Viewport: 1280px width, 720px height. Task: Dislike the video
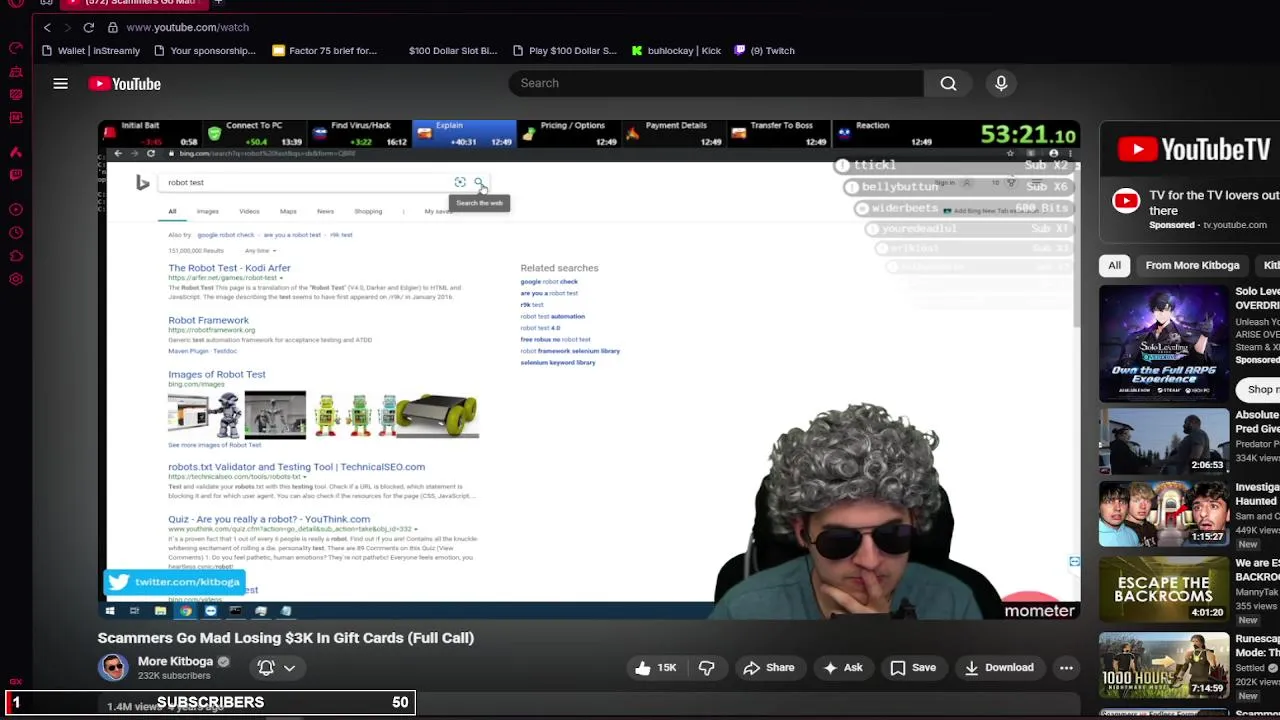(x=706, y=668)
